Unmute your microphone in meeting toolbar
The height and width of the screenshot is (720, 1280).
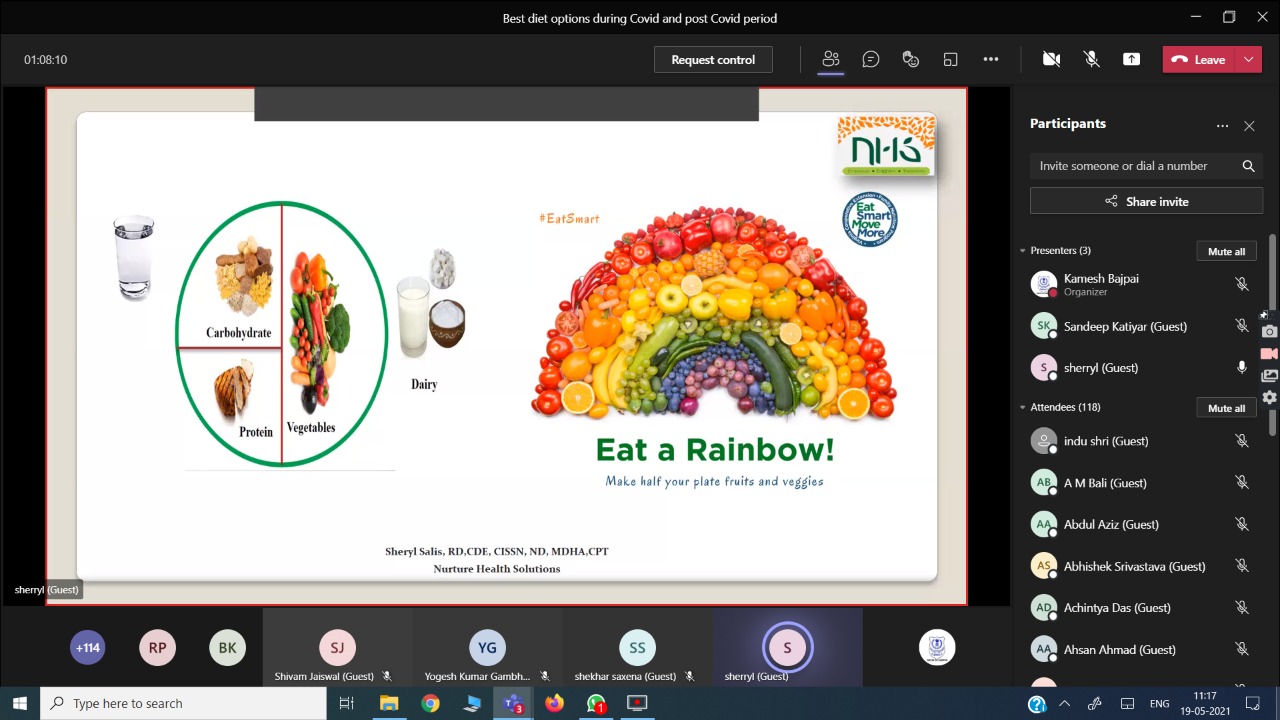click(x=1092, y=59)
